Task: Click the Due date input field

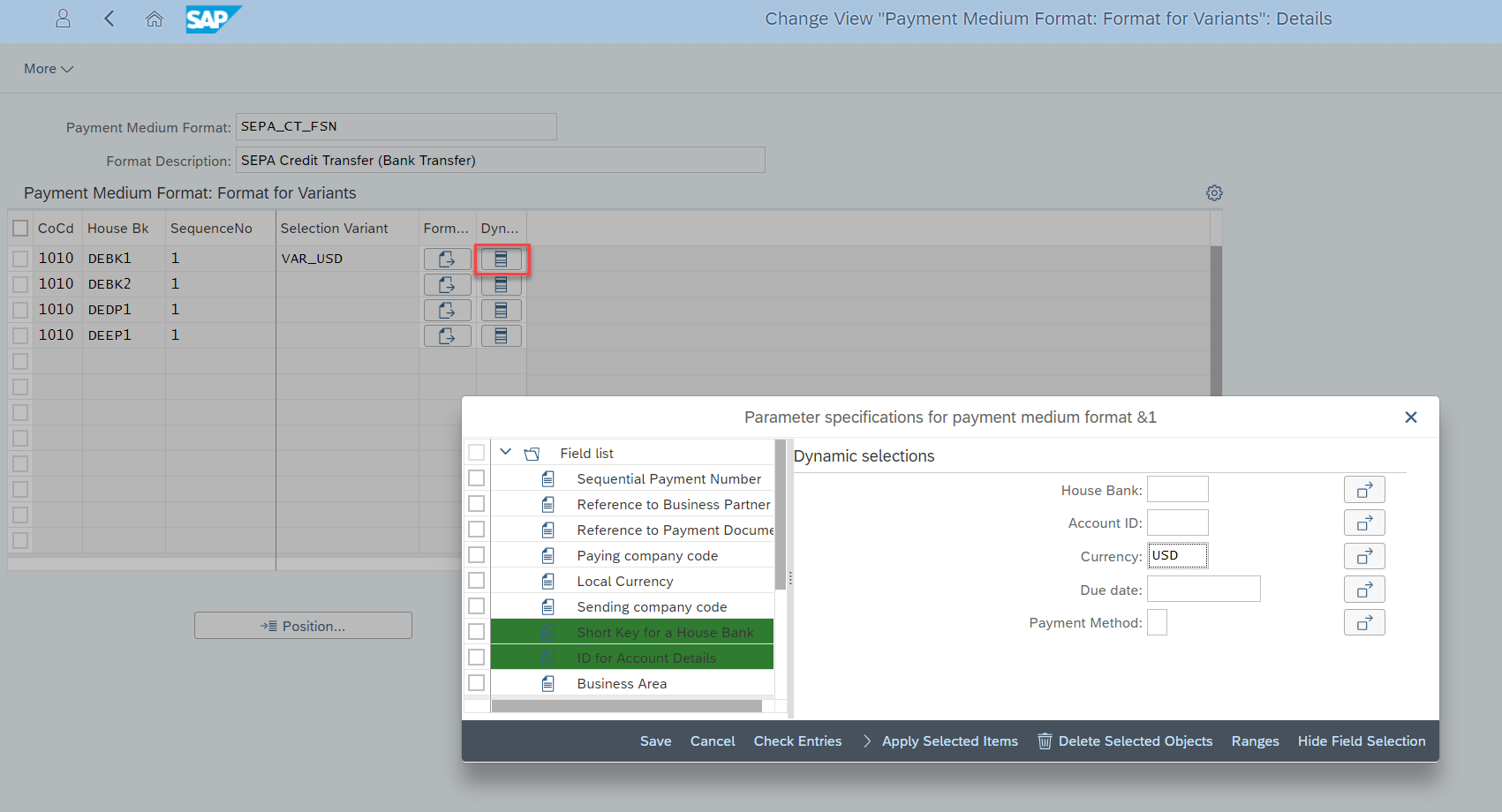Action: (x=1204, y=590)
